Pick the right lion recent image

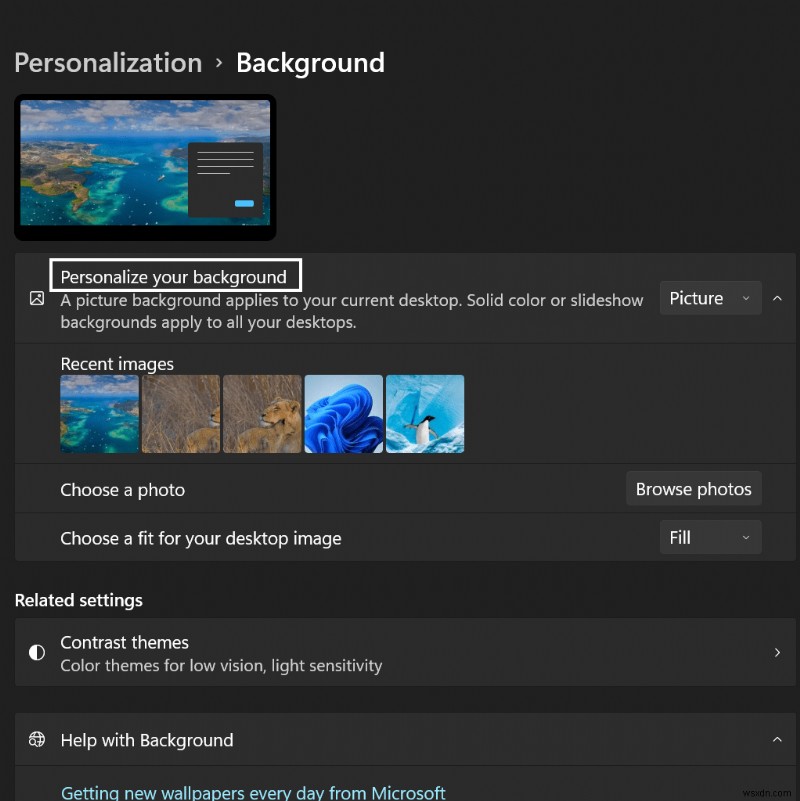point(262,414)
